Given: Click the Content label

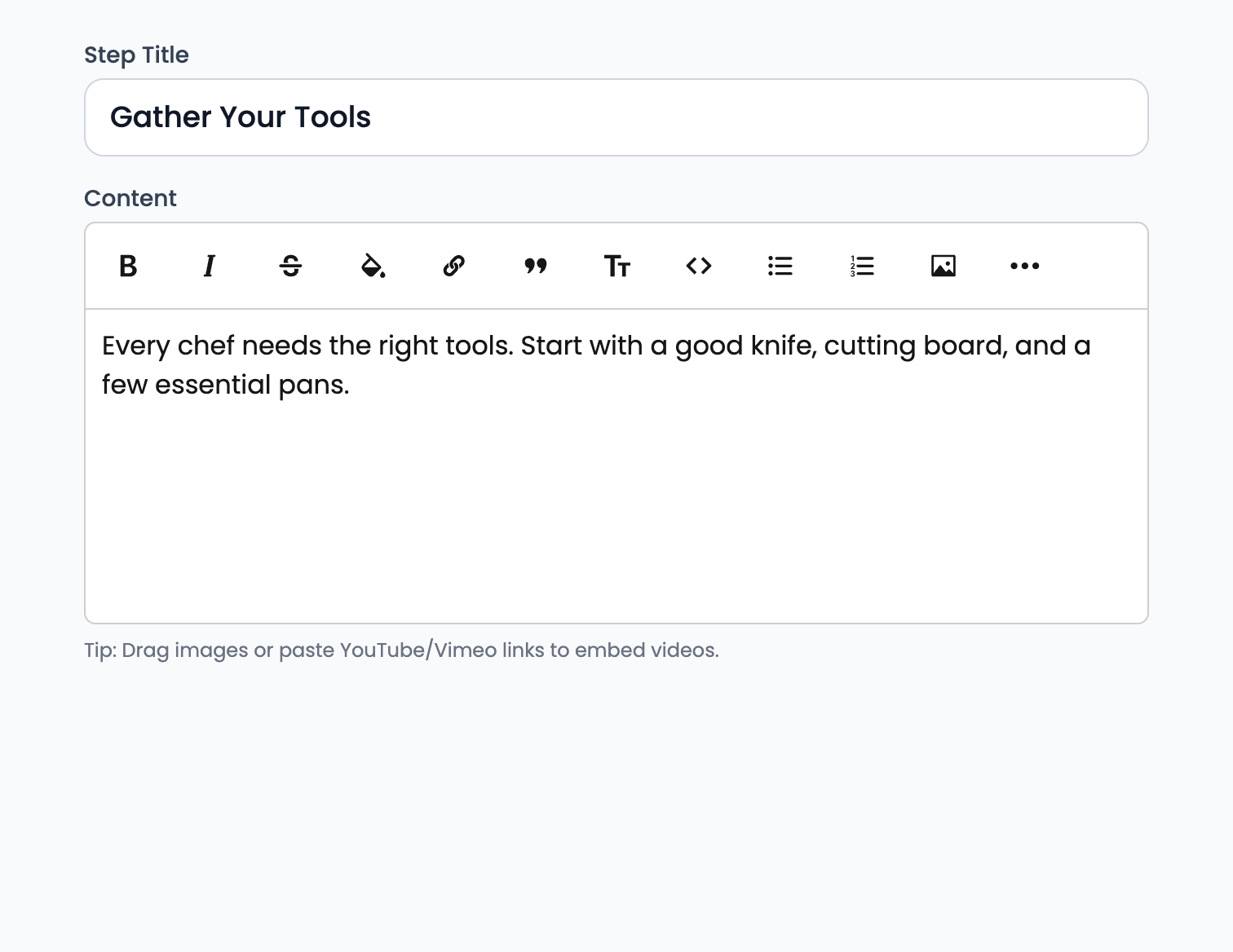Looking at the screenshot, I should coord(130,197).
